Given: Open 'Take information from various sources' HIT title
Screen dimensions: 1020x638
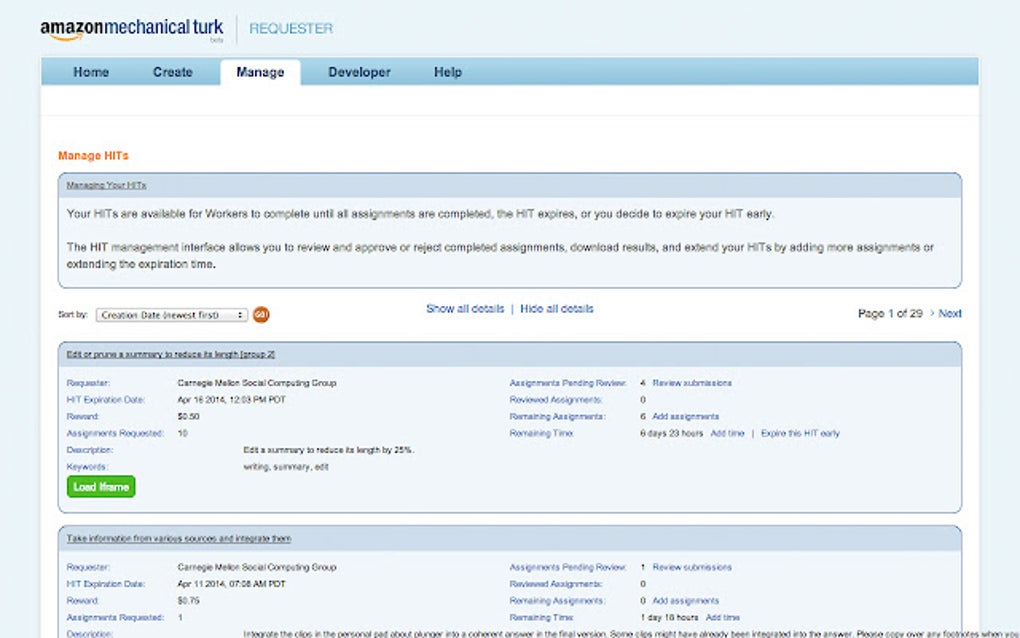Looking at the screenshot, I should (x=179, y=538).
